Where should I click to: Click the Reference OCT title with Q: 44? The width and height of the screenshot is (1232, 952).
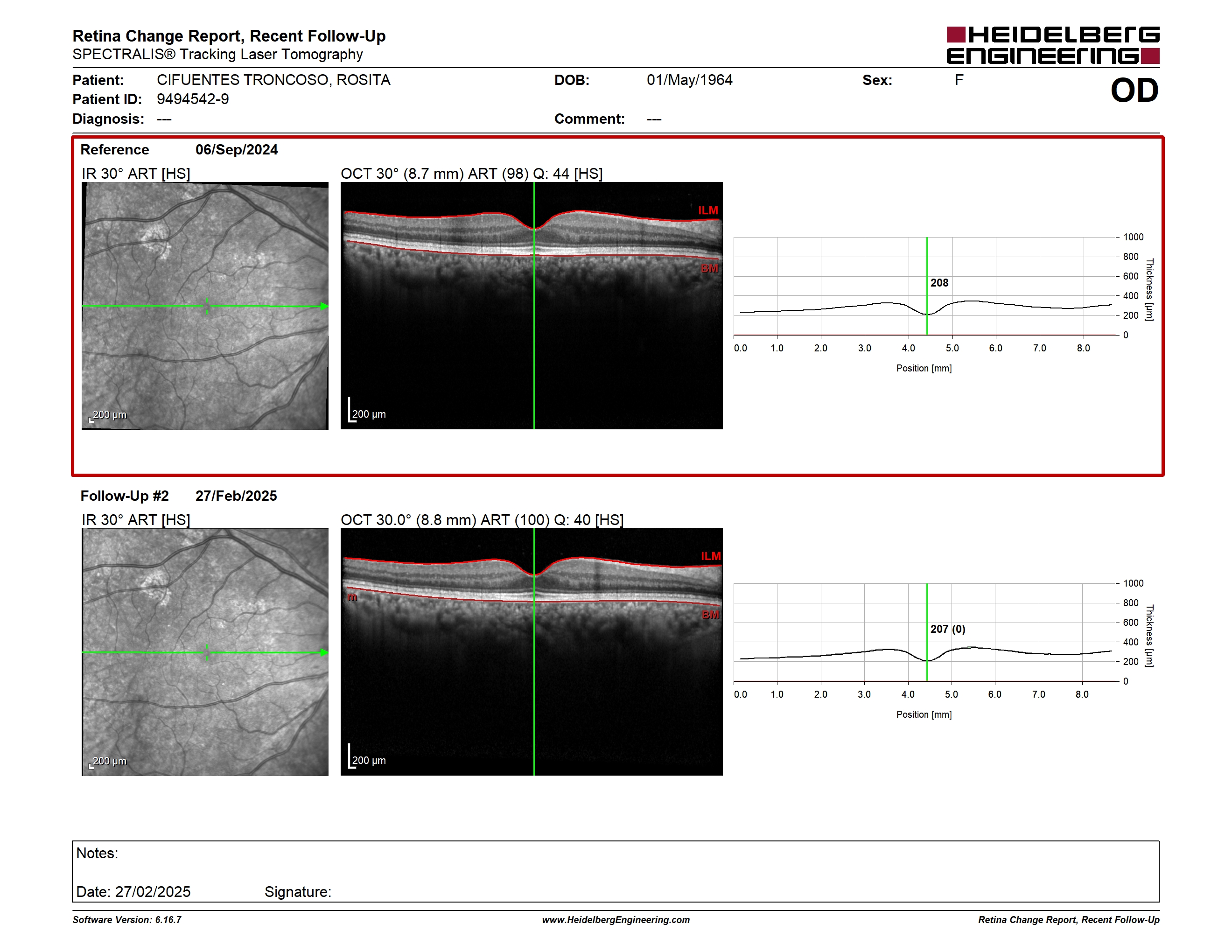[472, 174]
